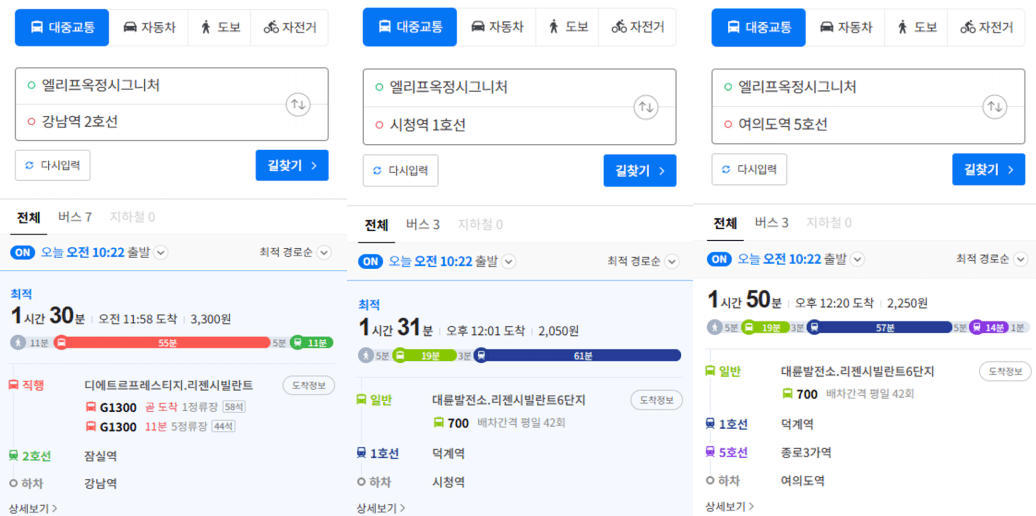Choose 도보 walking mode in 시청역 panel
The image size is (1036, 516).
pyautogui.click(x=567, y=28)
